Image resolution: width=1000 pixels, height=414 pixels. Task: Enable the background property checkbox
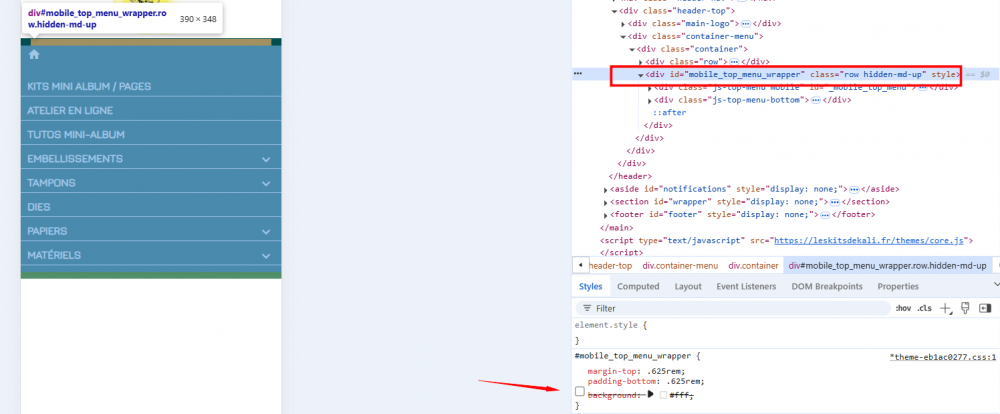pos(579,390)
